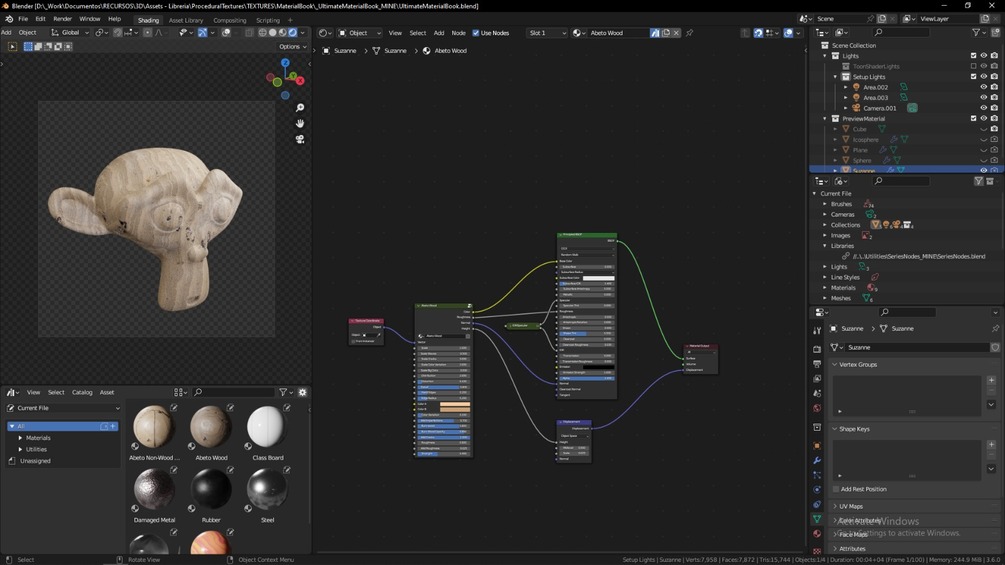Open the Object Constraints tab icon
Viewport: 1005px width, 565px height.
(x=817, y=504)
